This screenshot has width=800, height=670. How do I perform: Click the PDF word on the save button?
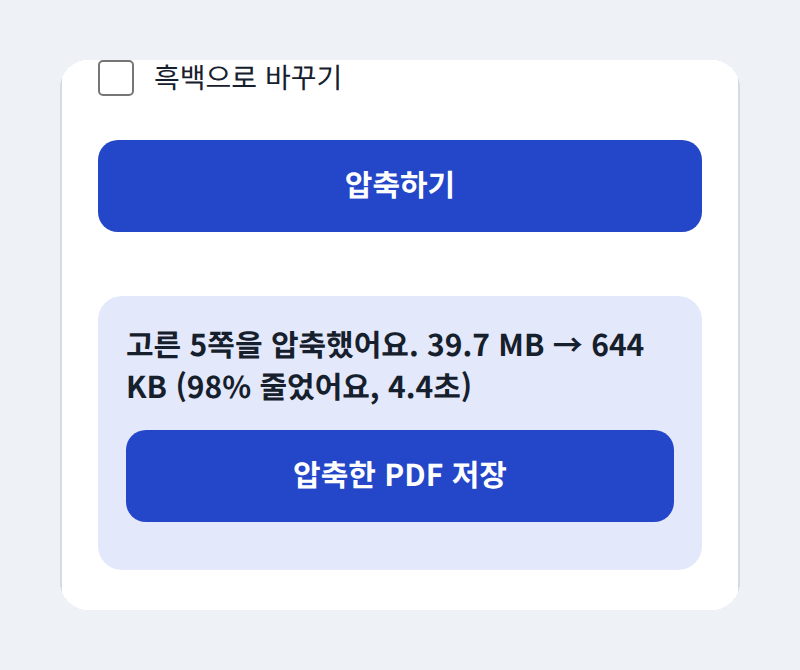tap(414, 476)
